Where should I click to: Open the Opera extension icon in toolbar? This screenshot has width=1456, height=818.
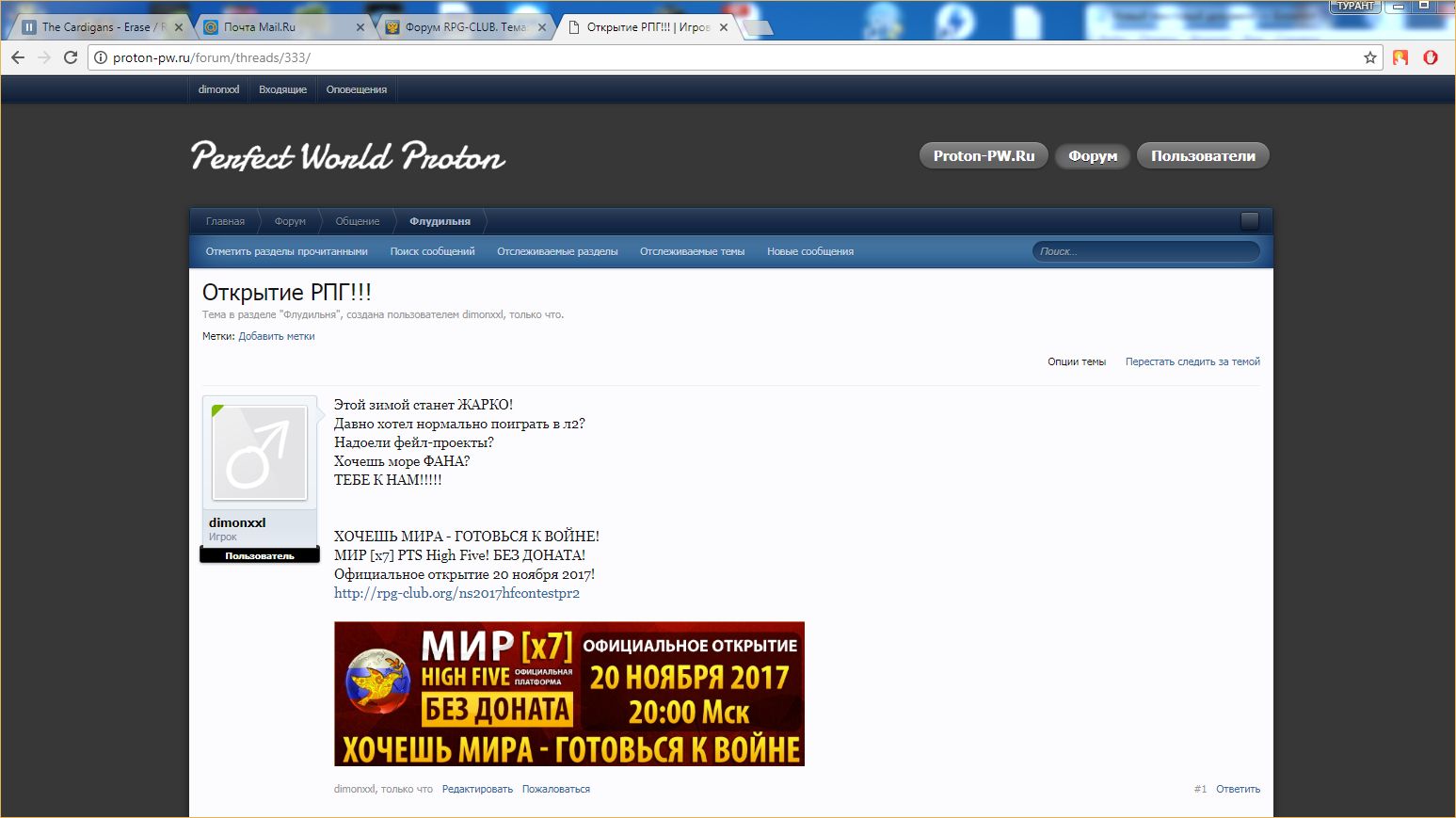(x=1431, y=57)
